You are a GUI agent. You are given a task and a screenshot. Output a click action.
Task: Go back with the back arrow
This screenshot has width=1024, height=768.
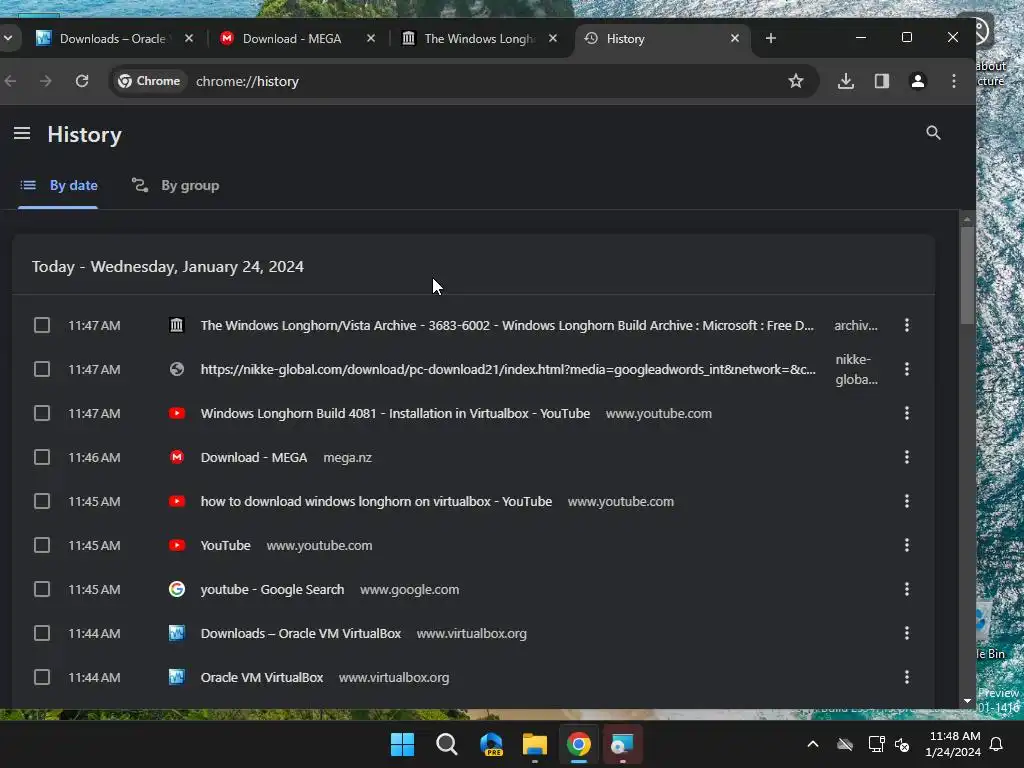click(10, 81)
